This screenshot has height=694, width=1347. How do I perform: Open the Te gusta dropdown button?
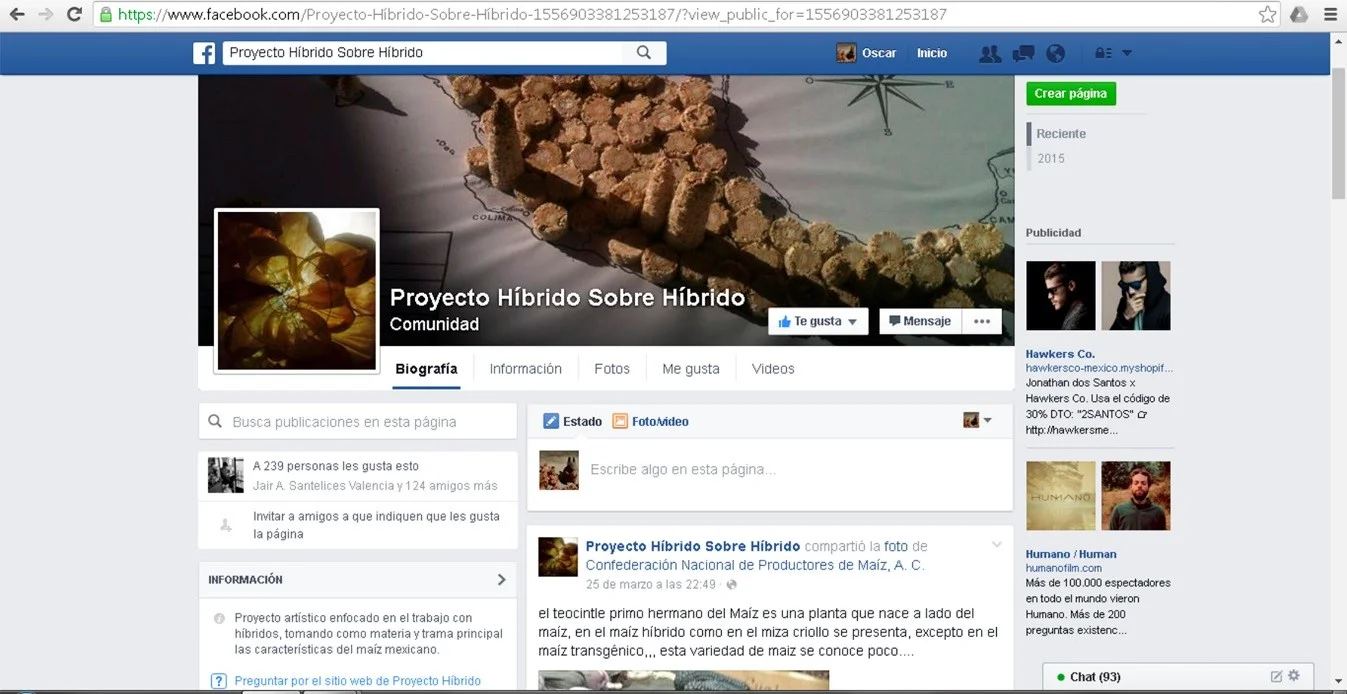pyautogui.click(x=818, y=321)
